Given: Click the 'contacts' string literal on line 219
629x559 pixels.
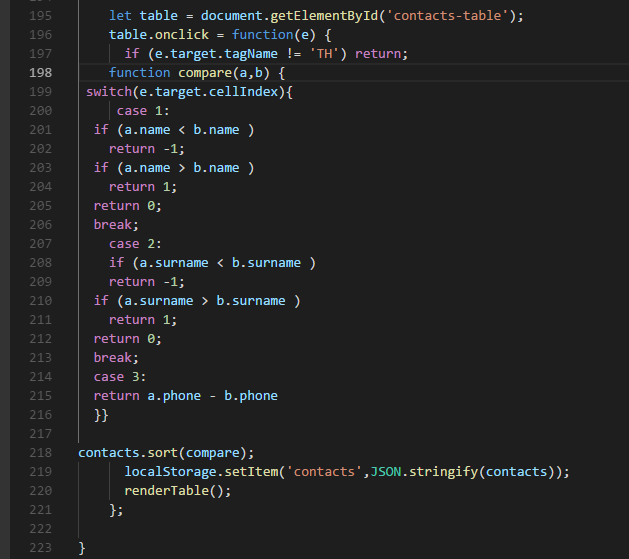Looking at the screenshot, I should click(x=325, y=472).
